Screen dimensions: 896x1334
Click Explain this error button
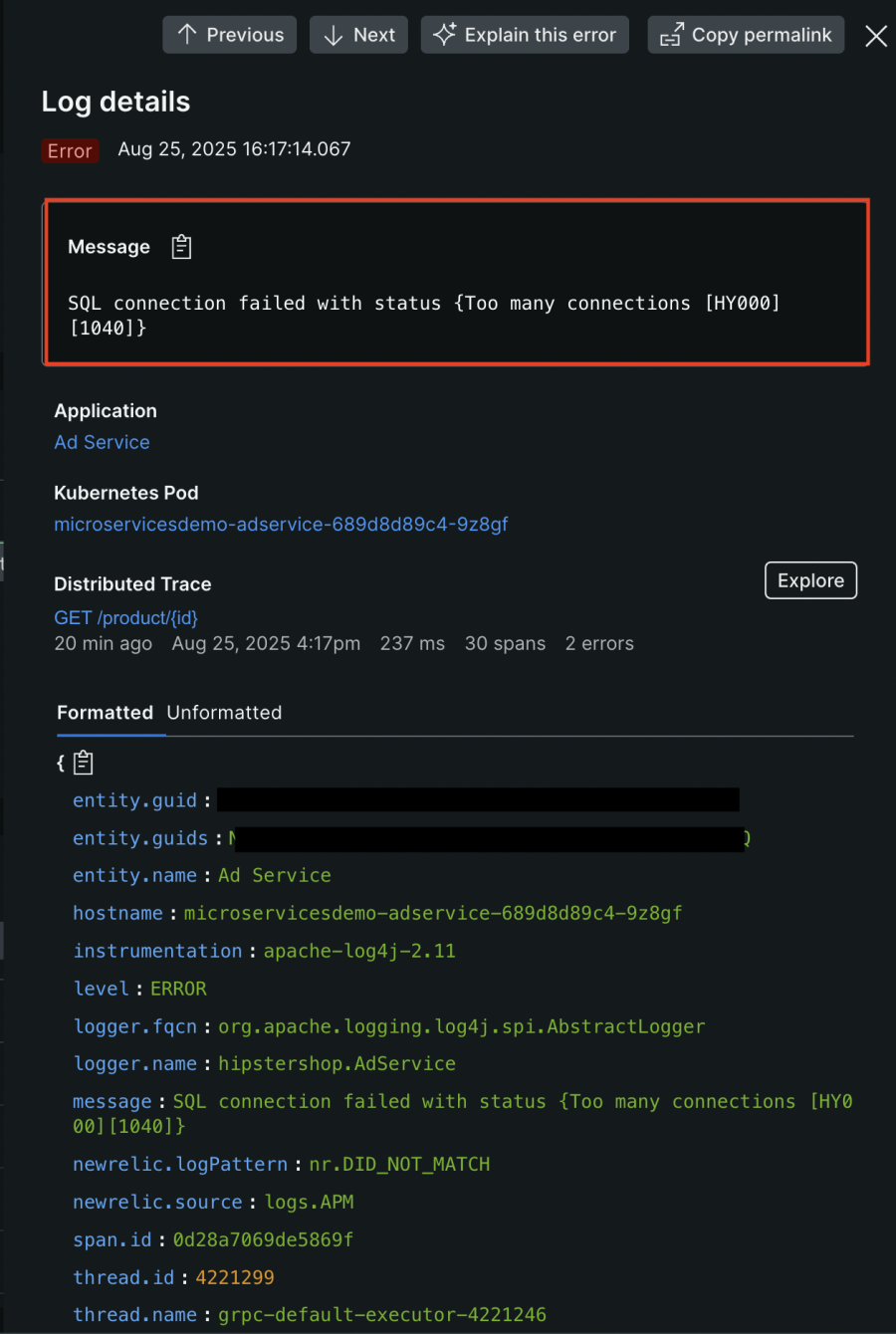(525, 35)
